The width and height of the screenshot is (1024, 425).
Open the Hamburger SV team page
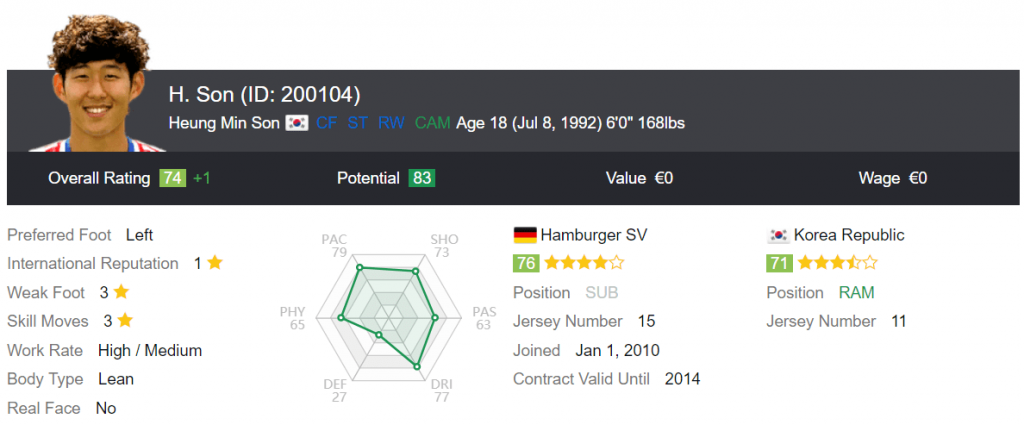pos(593,235)
